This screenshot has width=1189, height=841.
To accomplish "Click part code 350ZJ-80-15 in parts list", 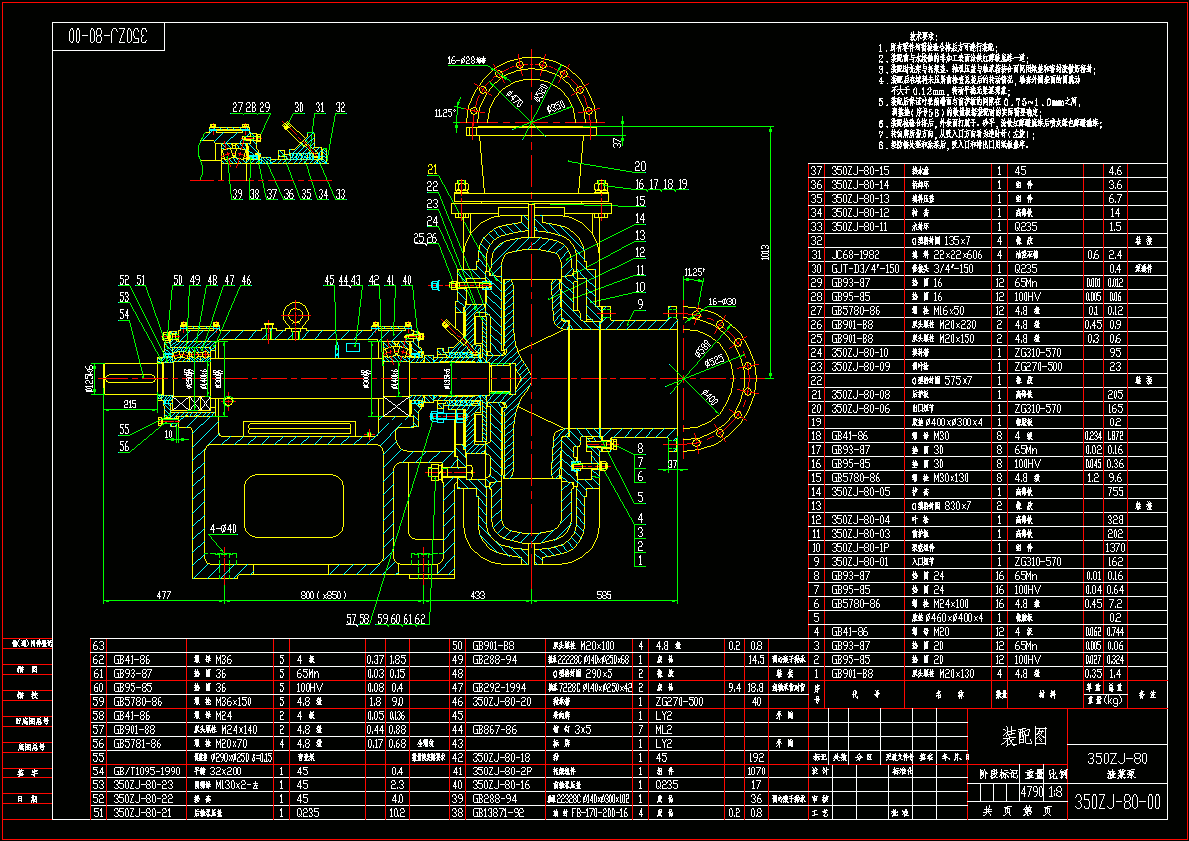I will point(860,171).
